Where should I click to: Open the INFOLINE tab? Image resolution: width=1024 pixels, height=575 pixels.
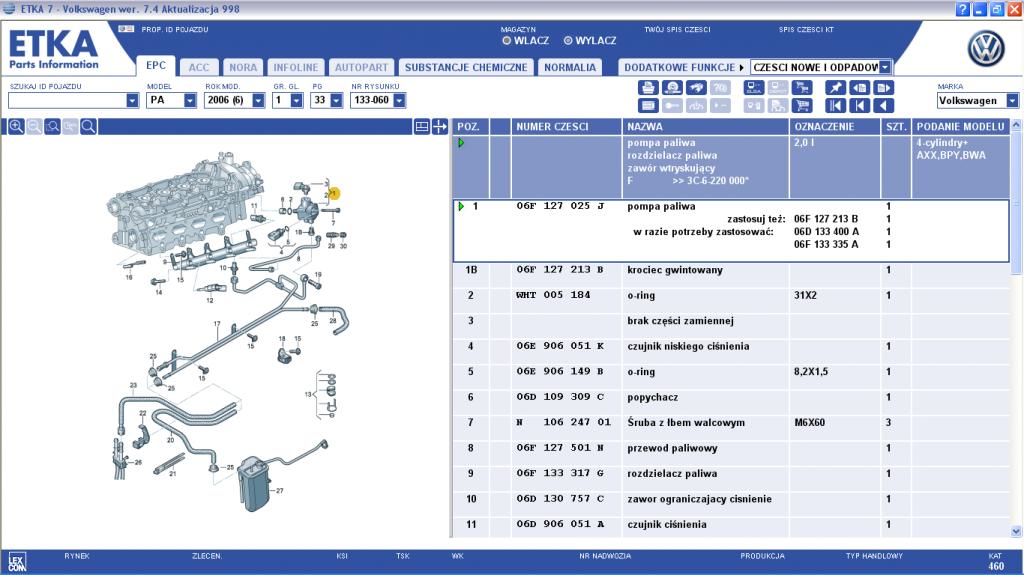tap(295, 67)
